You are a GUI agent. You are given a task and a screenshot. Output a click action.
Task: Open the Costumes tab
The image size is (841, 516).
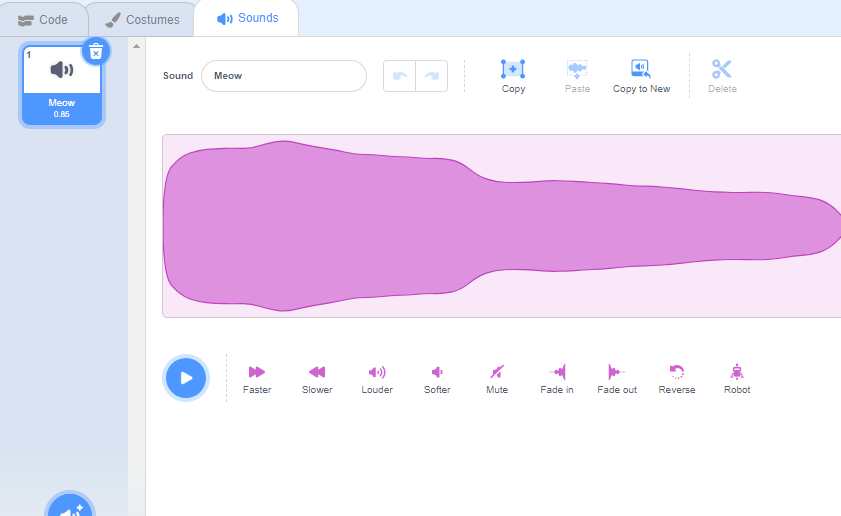pyautogui.click(x=143, y=20)
